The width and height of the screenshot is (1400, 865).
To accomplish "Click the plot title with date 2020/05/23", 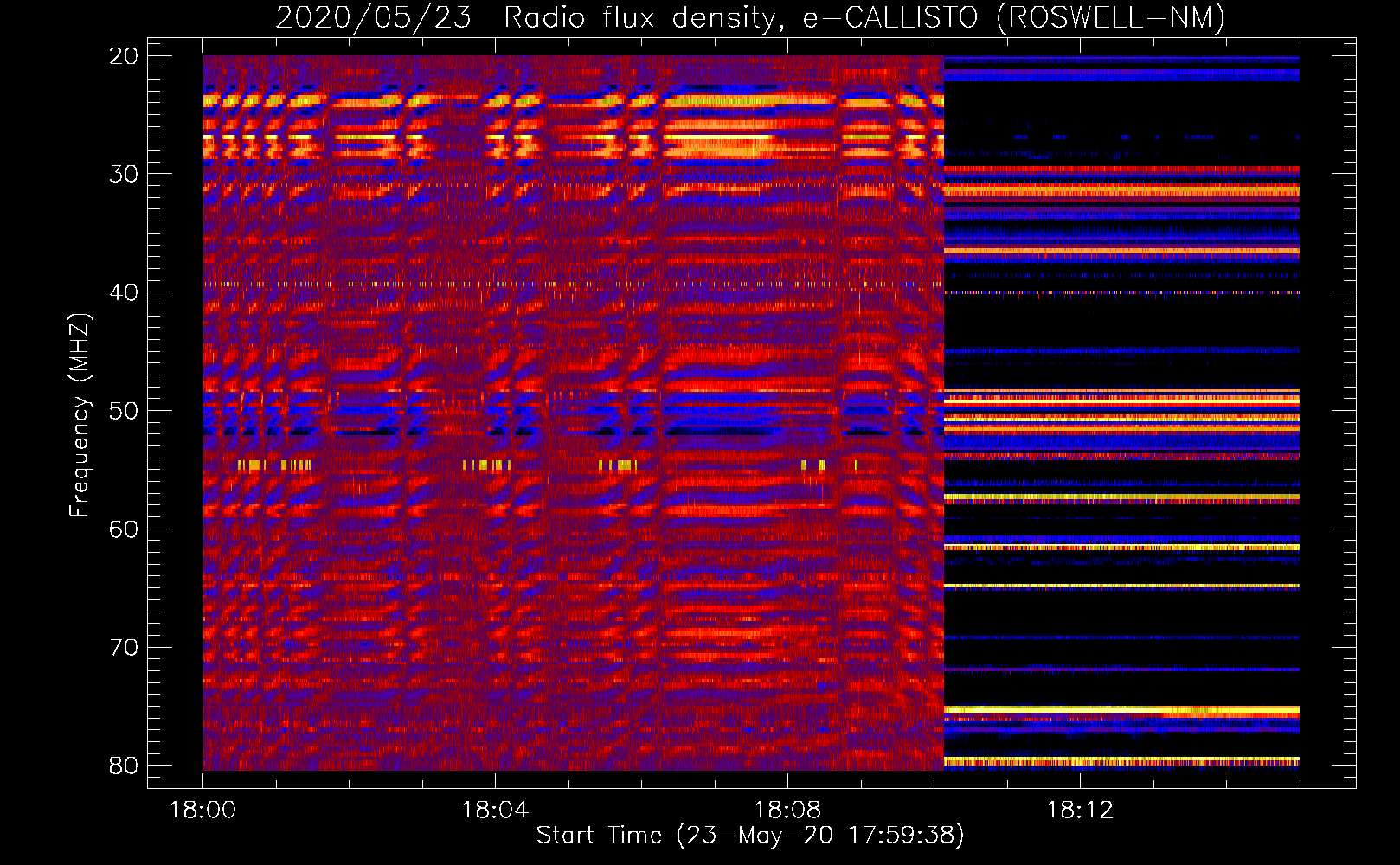I will 750,17.
